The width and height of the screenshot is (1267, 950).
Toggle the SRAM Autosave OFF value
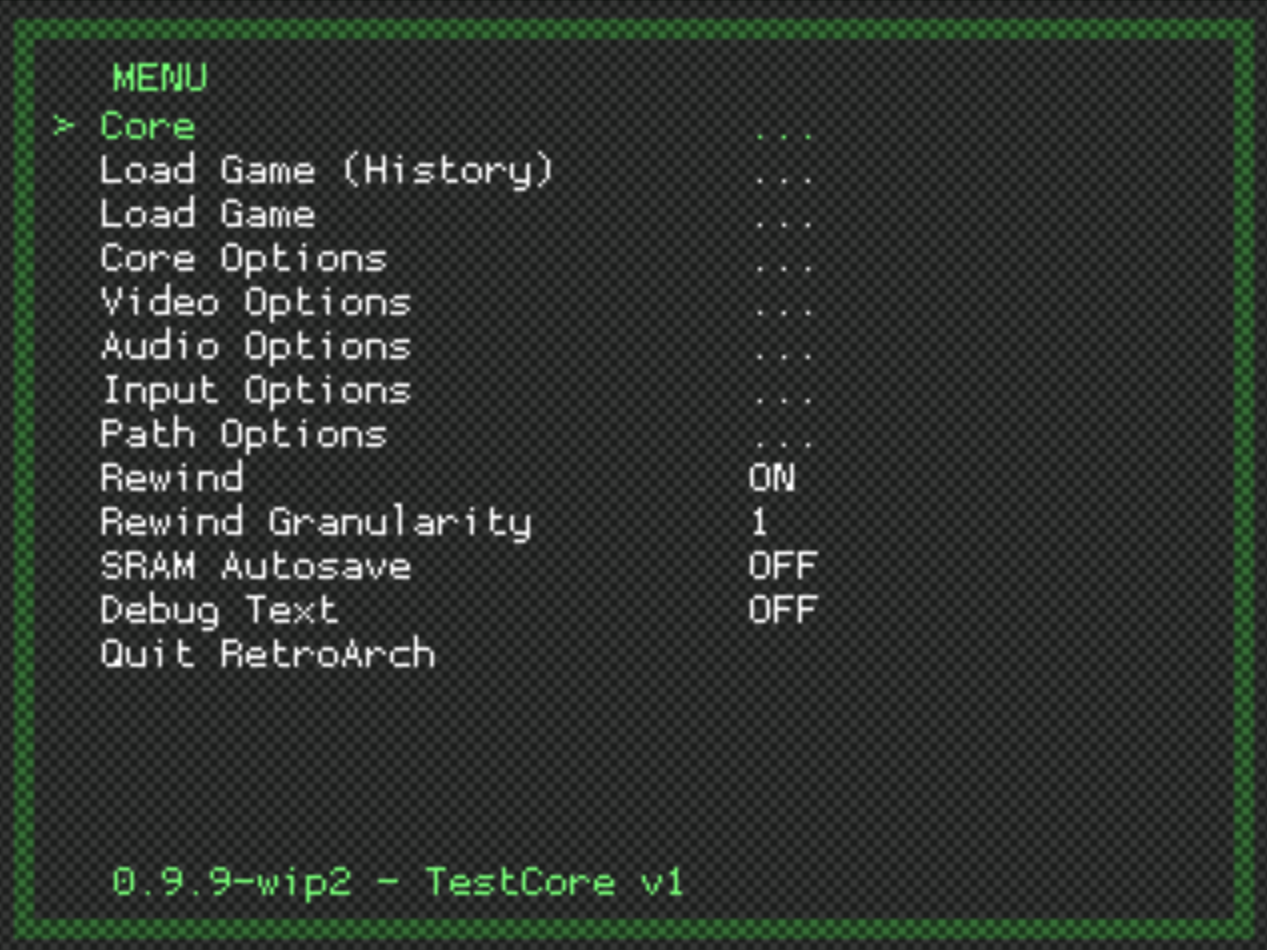(x=782, y=566)
